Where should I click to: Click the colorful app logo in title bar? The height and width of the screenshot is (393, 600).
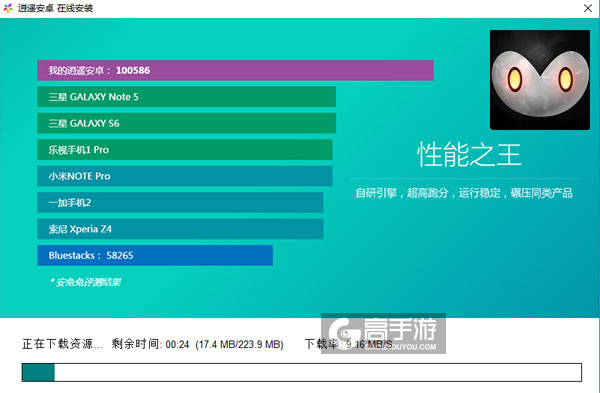8,8
